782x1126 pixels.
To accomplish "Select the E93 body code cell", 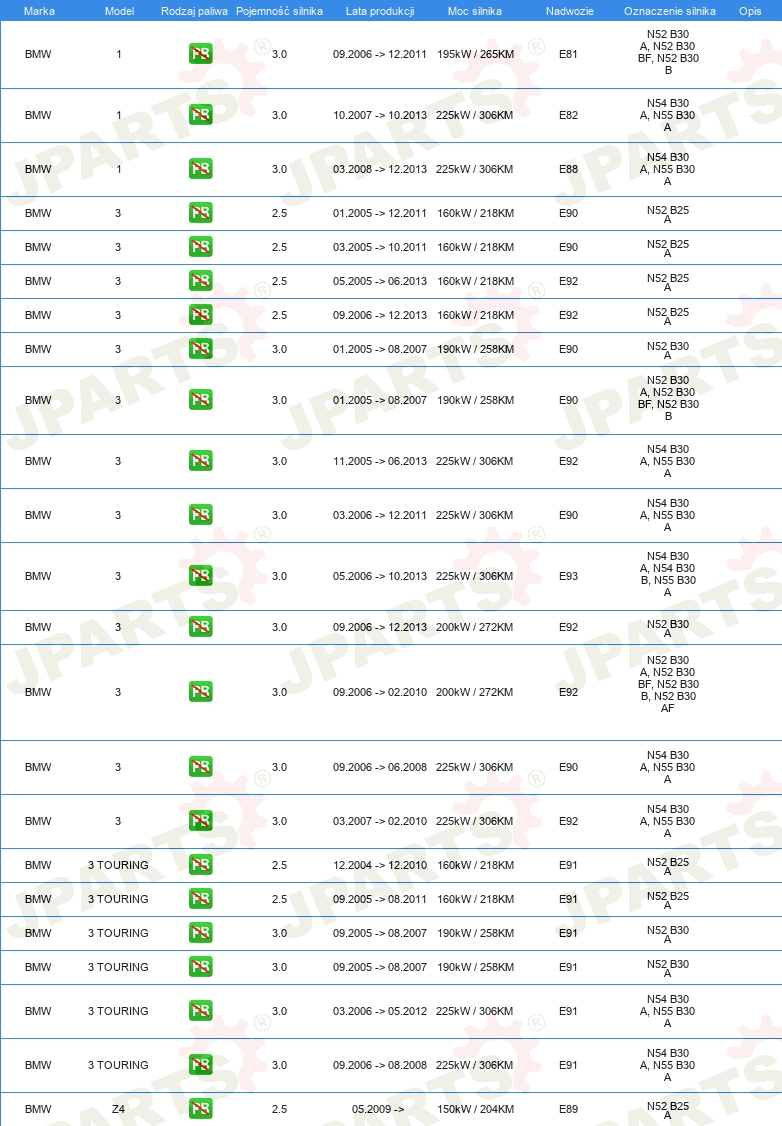I will click(x=568, y=576).
